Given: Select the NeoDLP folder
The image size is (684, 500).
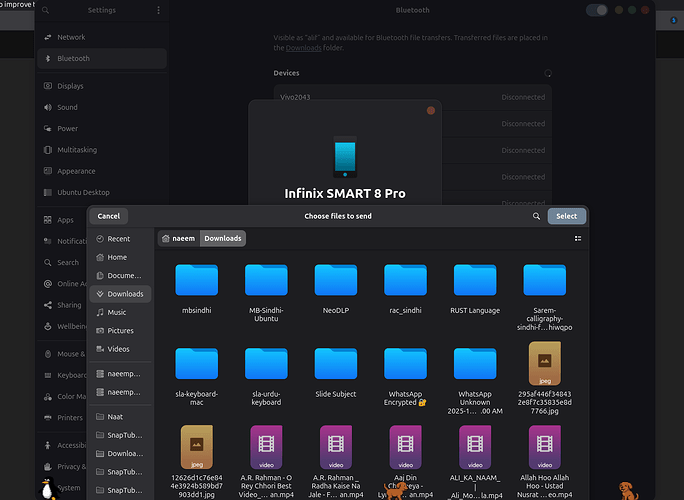Looking at the screenshot, I should (x=336, y=288).
